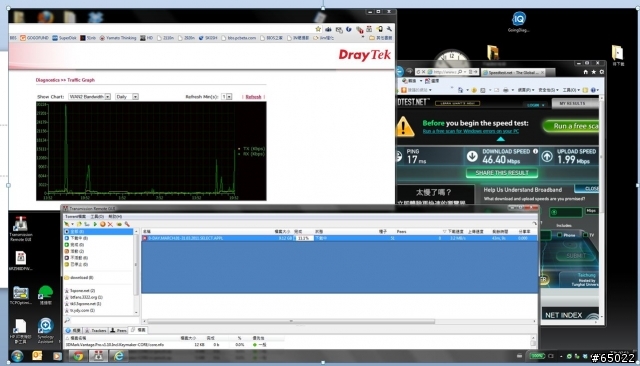Click the back button in Internet Explorer
Screen dimensions: 640x366
tap(400, 71)
